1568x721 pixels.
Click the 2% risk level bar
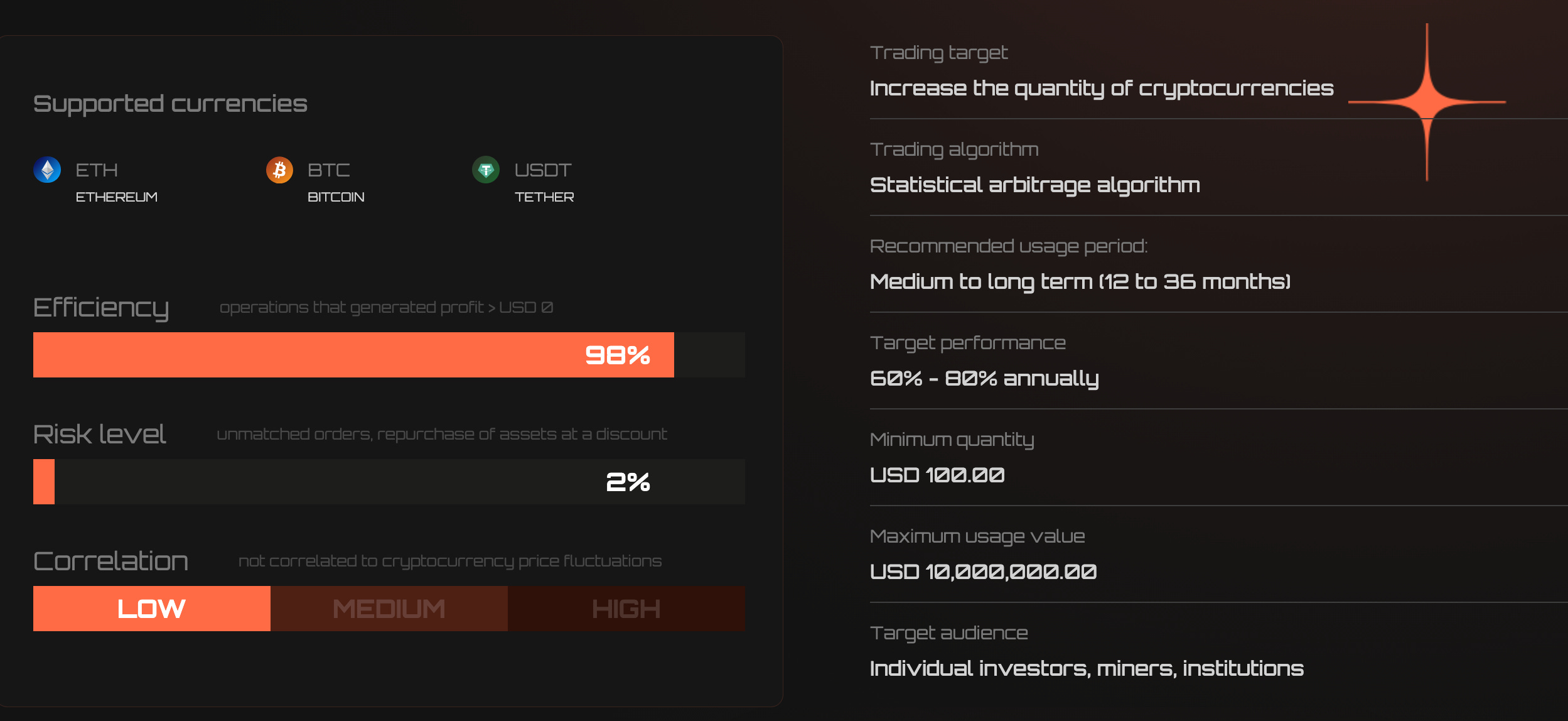pos(389,482)
